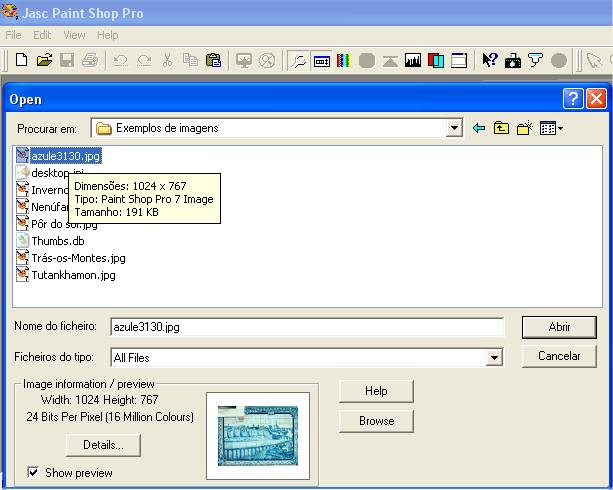Click the Open folder toolbar icon
The width and height of the screenshot is (613, 490).
44,61
